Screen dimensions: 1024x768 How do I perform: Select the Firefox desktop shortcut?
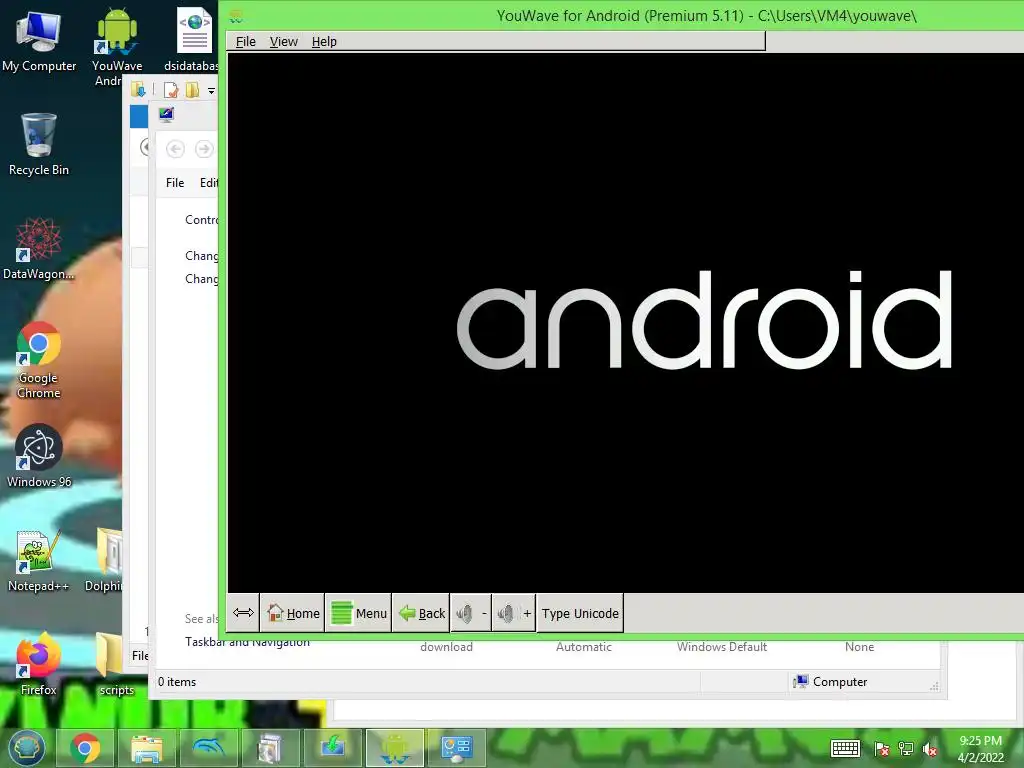point(39,664)
